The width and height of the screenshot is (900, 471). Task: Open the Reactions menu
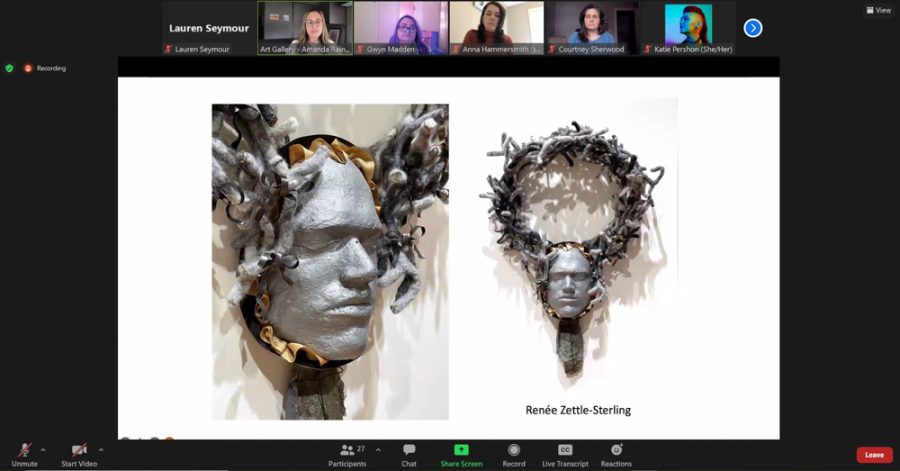[616, 455]
